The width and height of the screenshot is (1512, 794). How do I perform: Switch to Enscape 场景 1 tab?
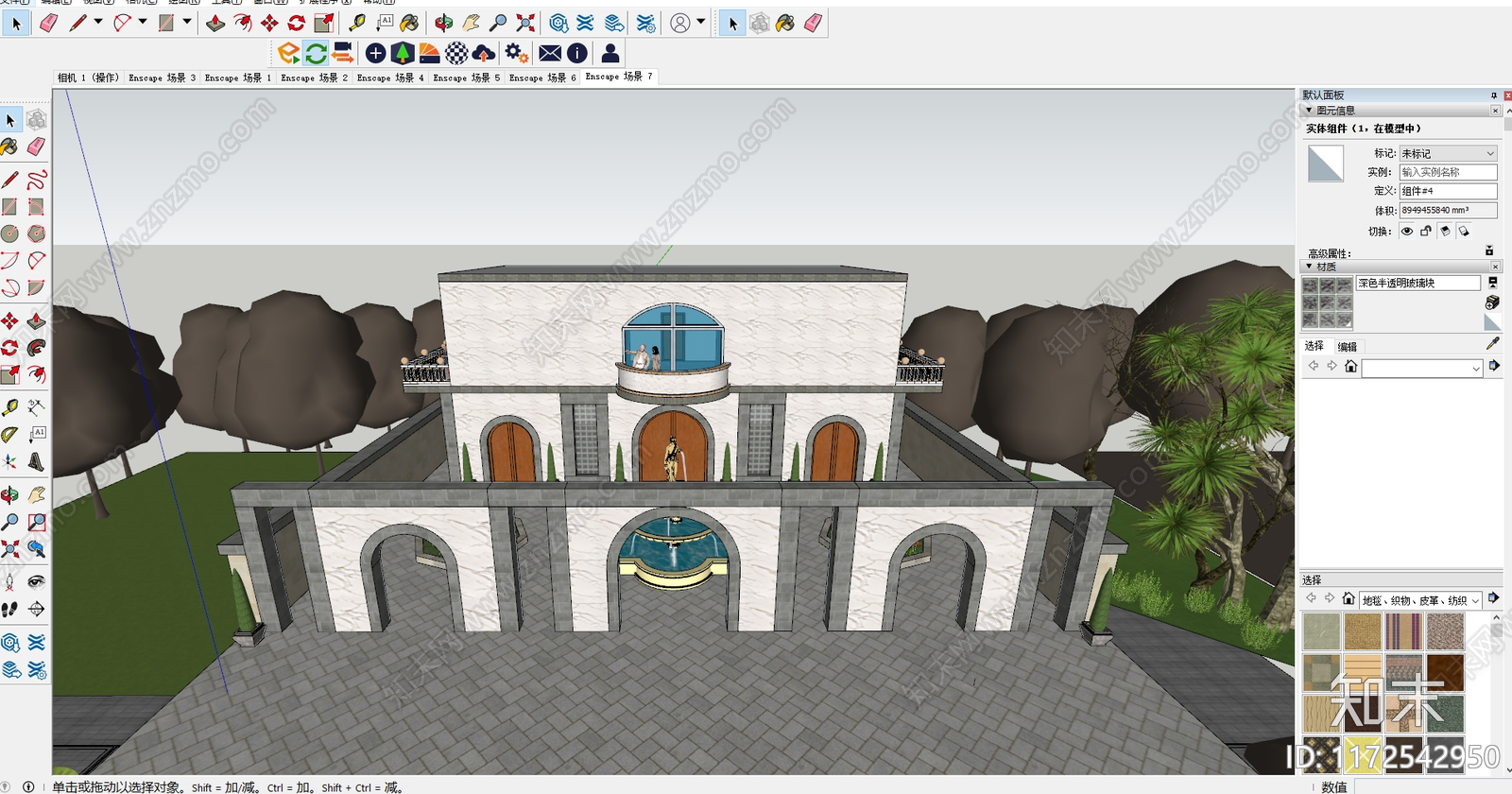238,78
